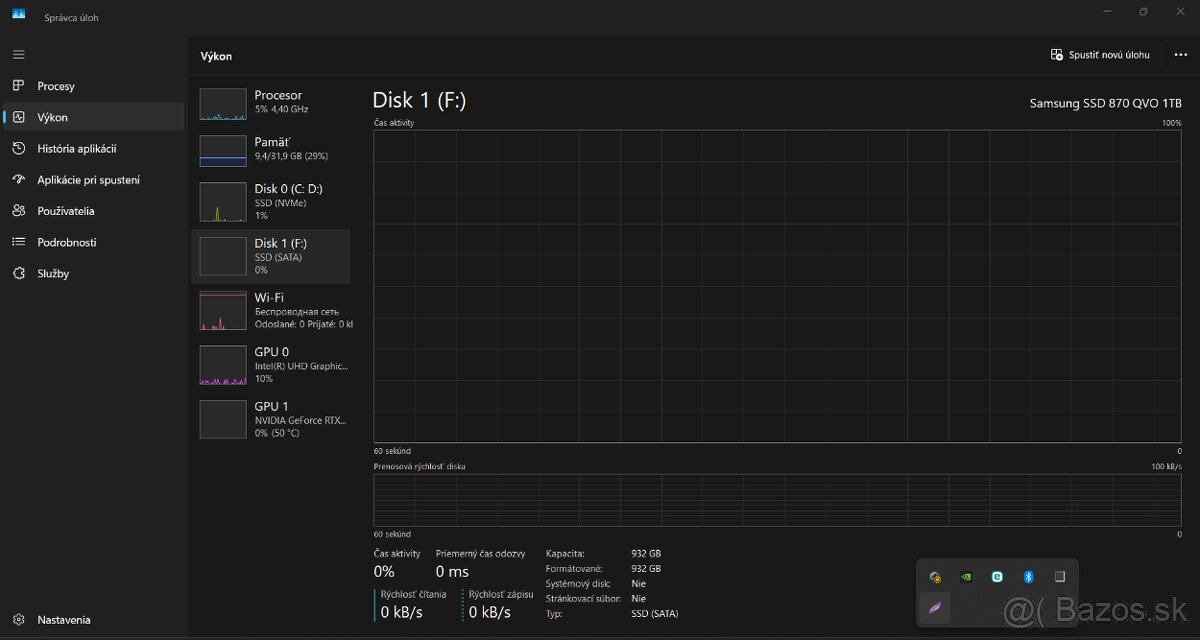1200x640 pixels.
Task: Open the three-dot more options menu
Action: (1180, 55)
